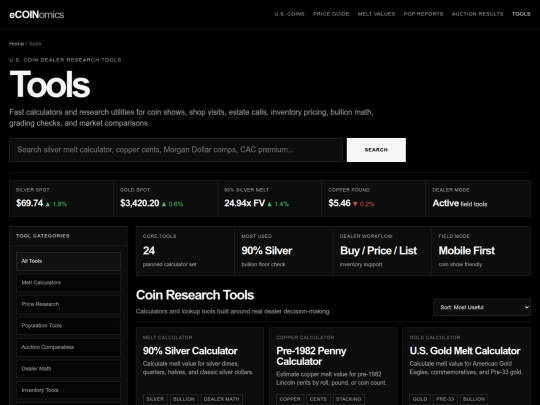Click the CENTS tag
This screenshot has width=540, height=405.
tap(318, 399)
